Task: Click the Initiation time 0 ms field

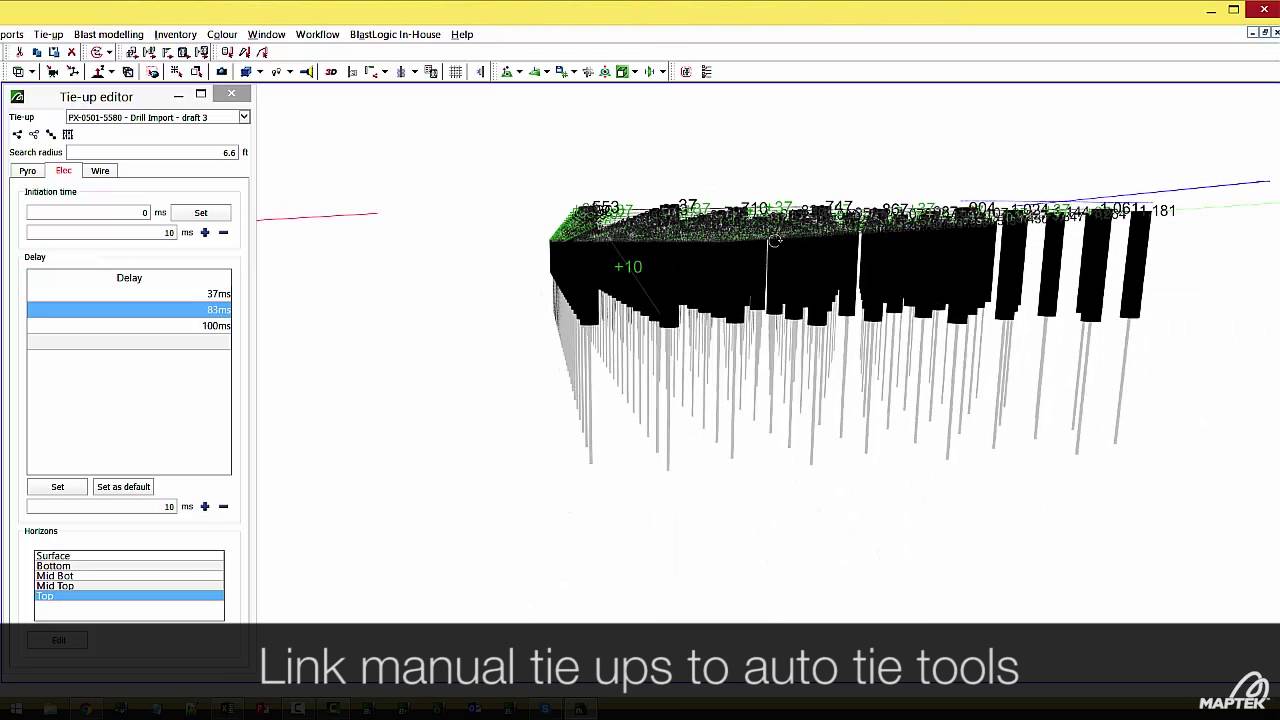Action: pos(88,212)
